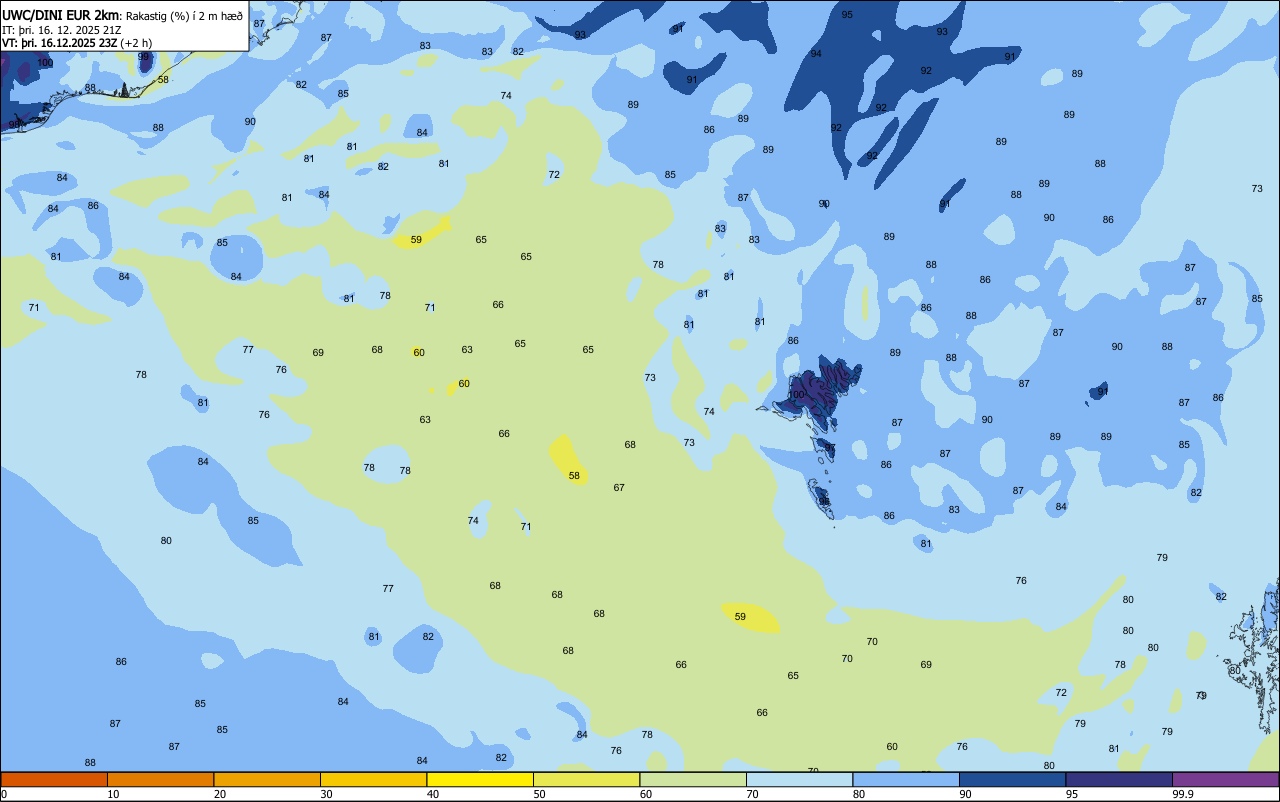Pick the 50–60 pale yellow legend swatch
Image resolution: width=1280 pixels, height=802 pixels.
click(586, 779)
